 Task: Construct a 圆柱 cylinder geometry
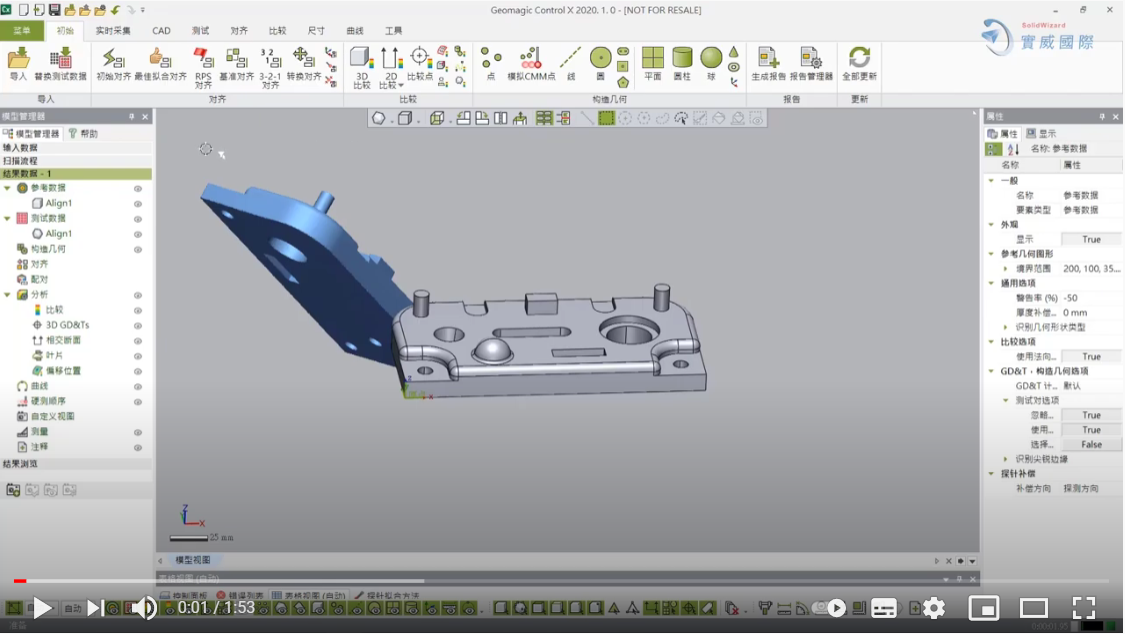[682, 64]
